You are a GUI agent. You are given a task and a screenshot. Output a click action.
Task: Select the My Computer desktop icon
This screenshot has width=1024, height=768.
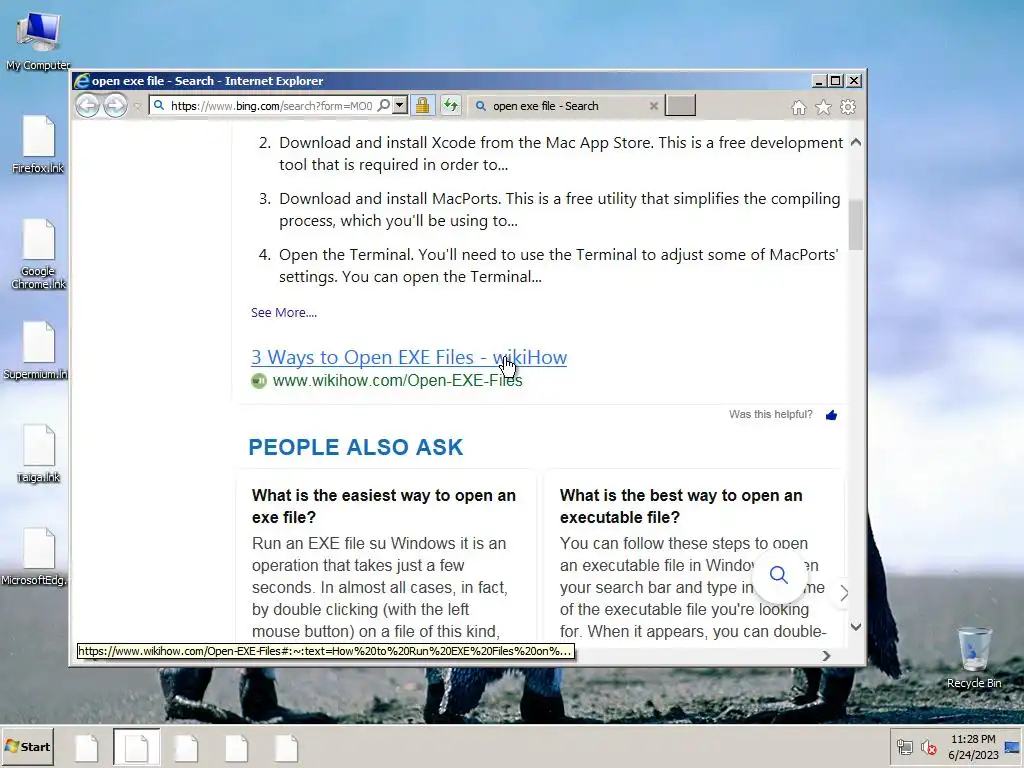38,42
